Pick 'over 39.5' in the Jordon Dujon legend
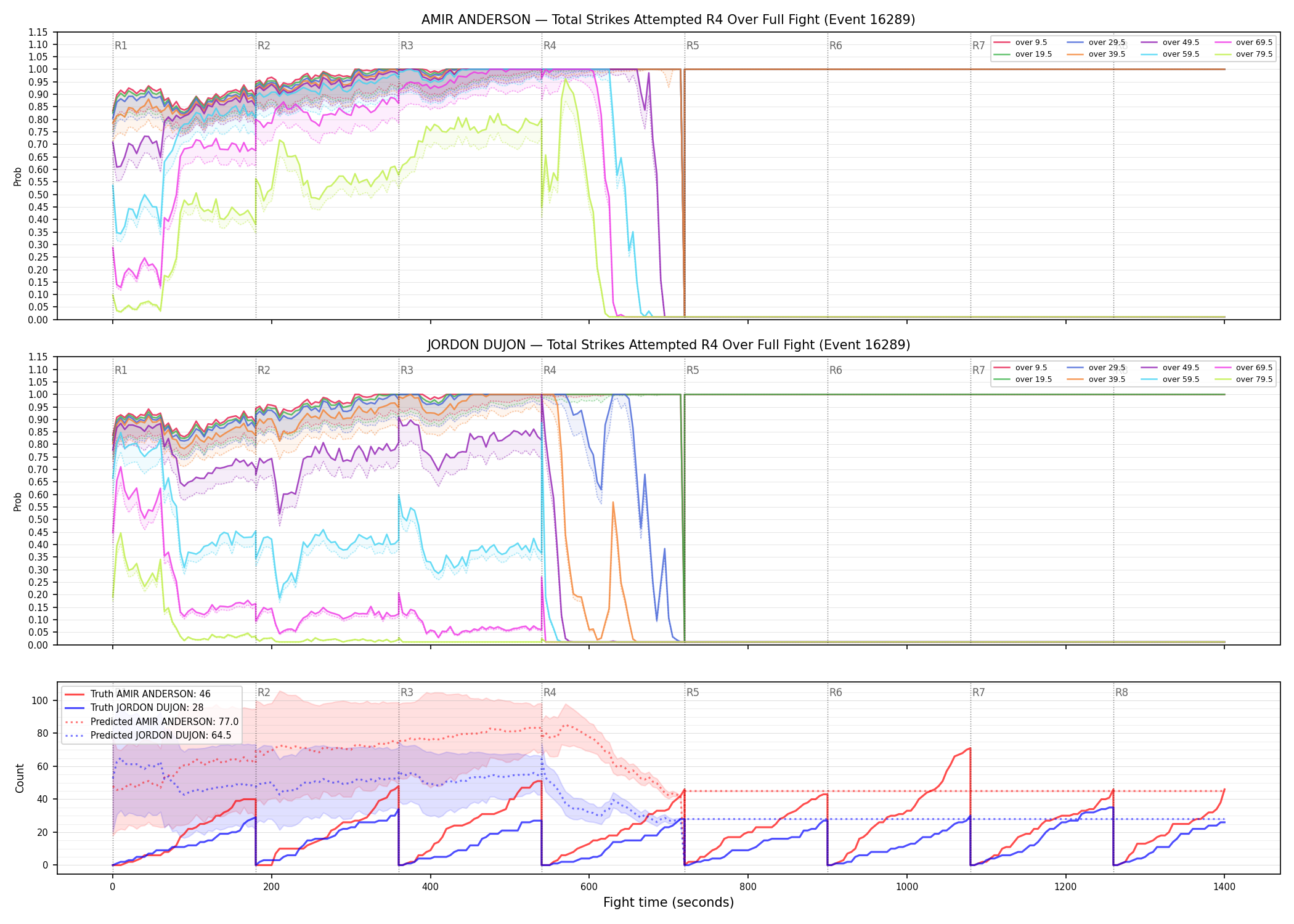This screenshot has height=924, width=1294. click(x=1096, y=379)
